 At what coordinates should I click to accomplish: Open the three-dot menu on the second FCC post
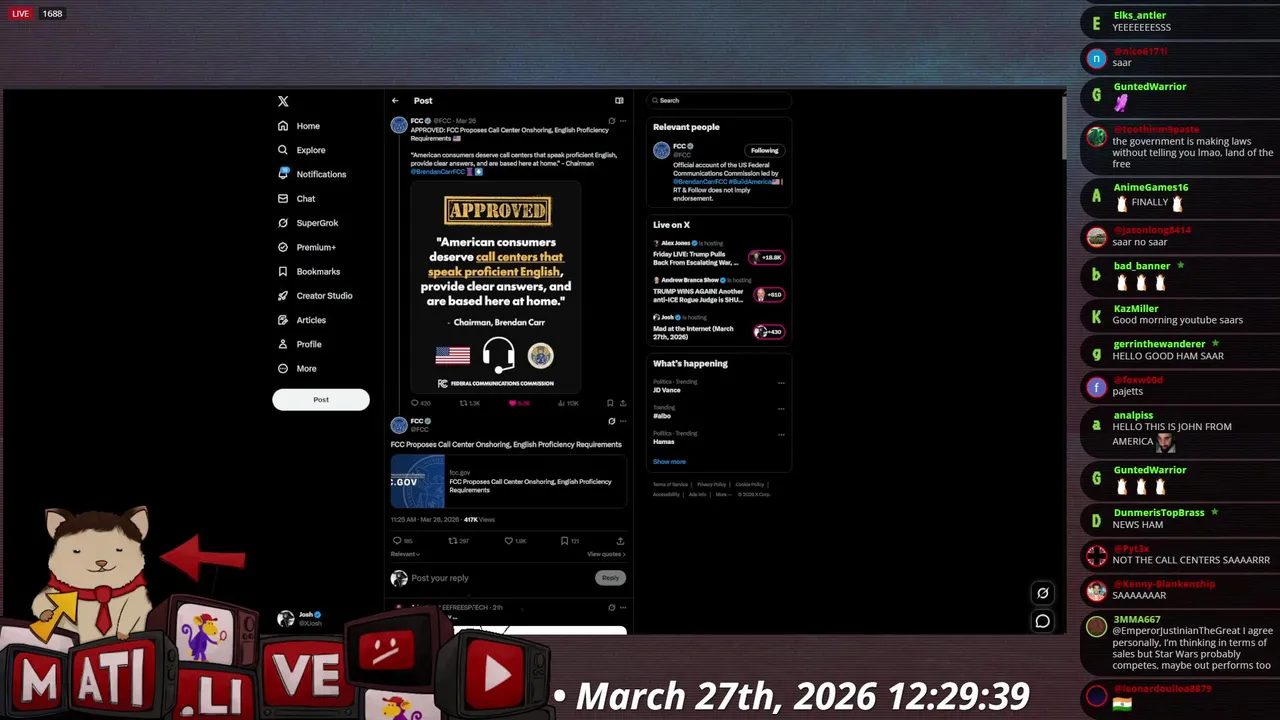click(x=623, y=421)
